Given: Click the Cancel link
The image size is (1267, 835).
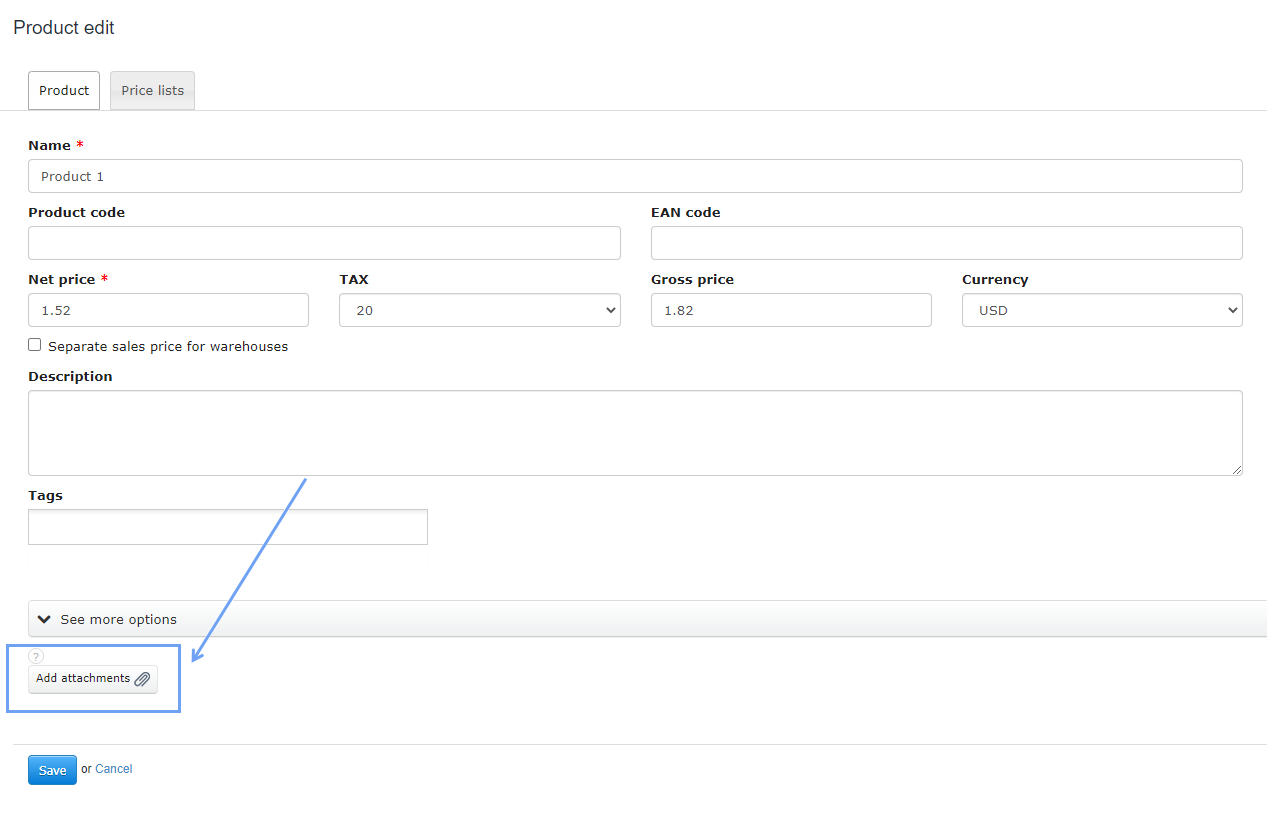Looking at the screenshot, I should 114,769.
